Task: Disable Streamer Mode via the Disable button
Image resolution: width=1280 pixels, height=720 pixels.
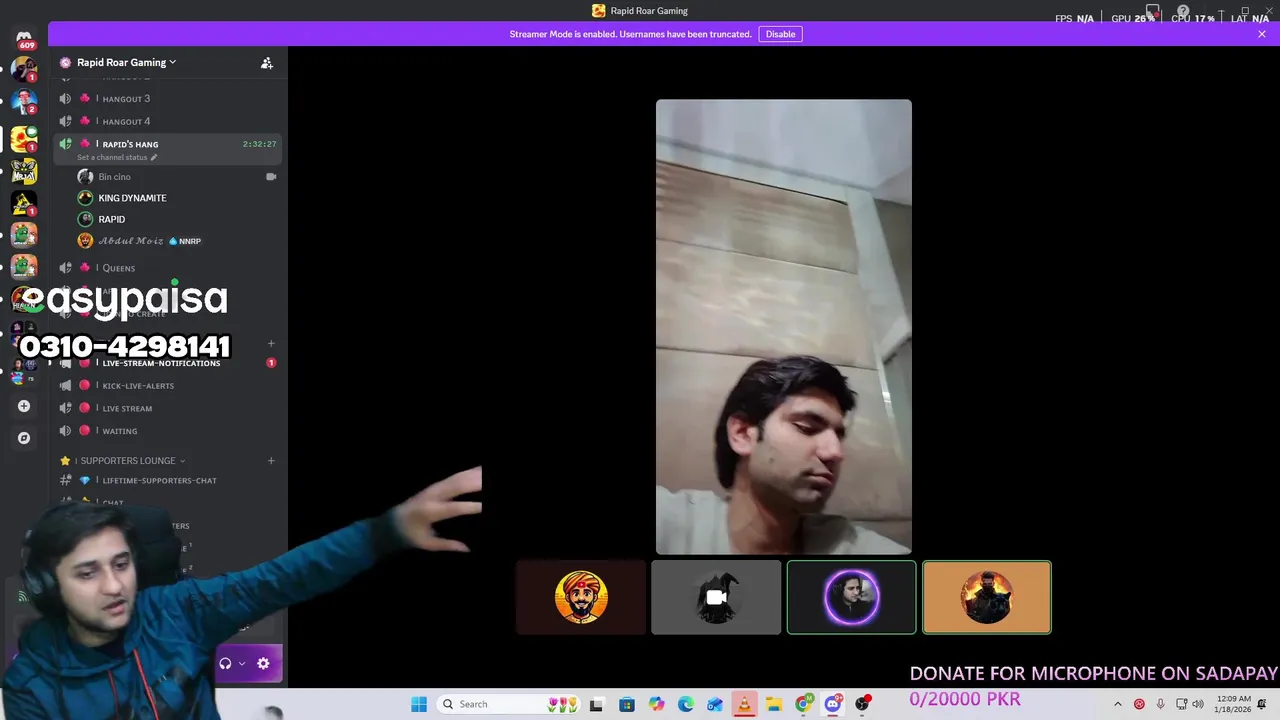Action: (780, 34)
